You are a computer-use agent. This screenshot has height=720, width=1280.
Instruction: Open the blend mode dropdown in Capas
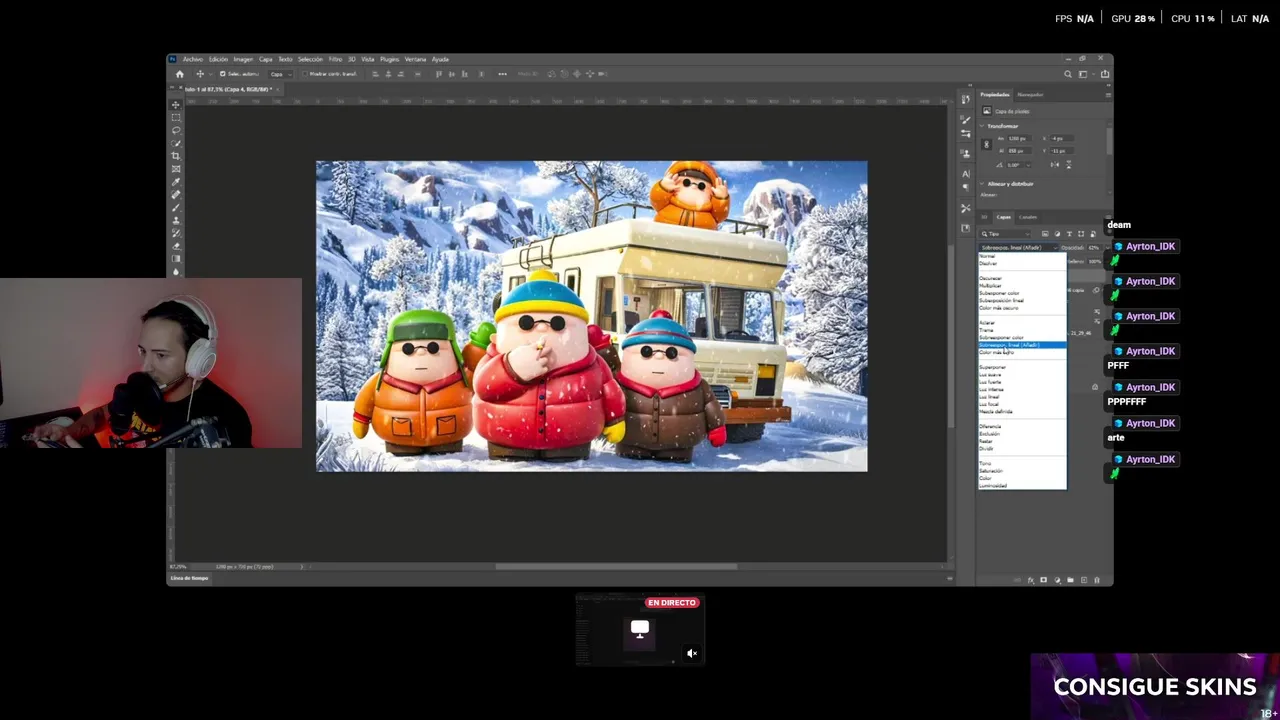point(1018,247)
